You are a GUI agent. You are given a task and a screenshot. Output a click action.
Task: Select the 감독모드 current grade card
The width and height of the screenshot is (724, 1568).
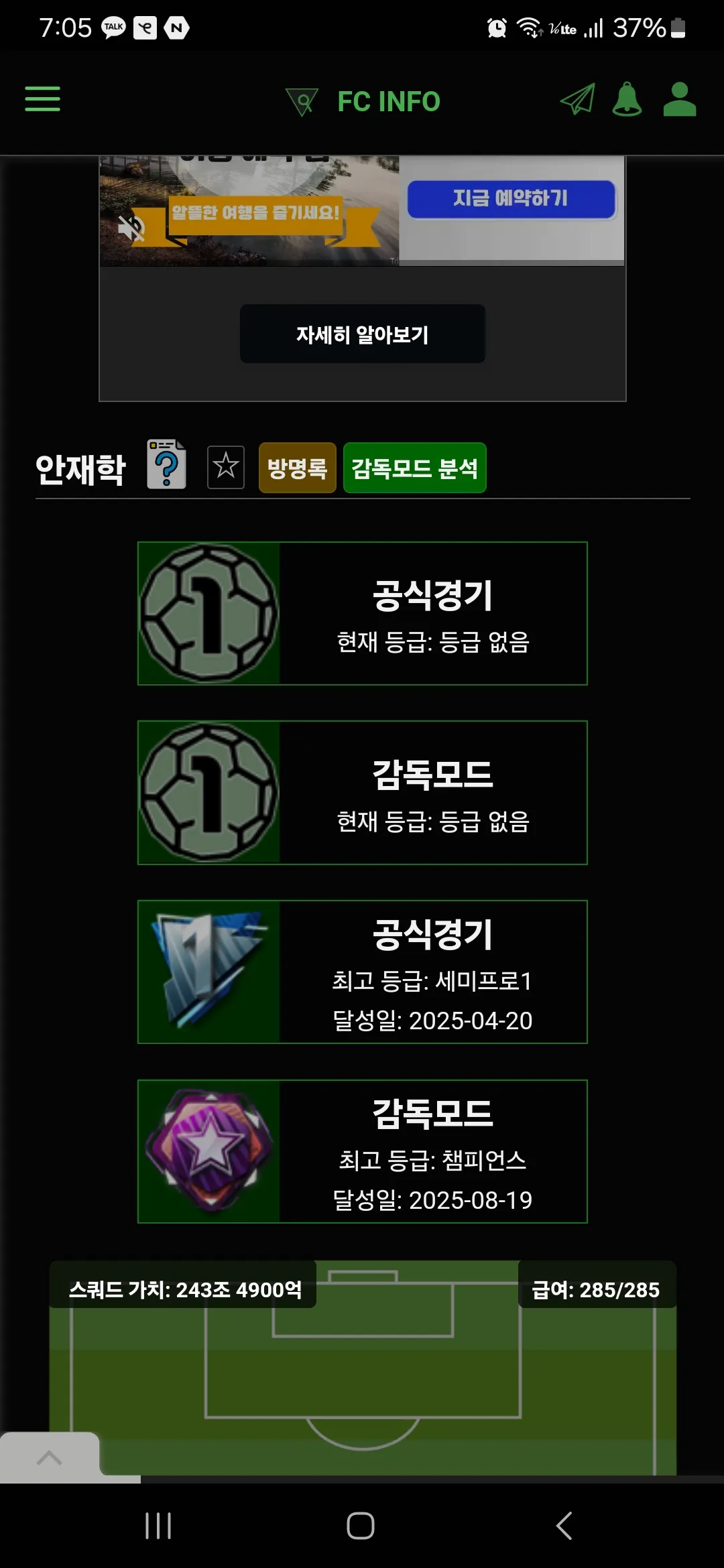coord(363,793)
